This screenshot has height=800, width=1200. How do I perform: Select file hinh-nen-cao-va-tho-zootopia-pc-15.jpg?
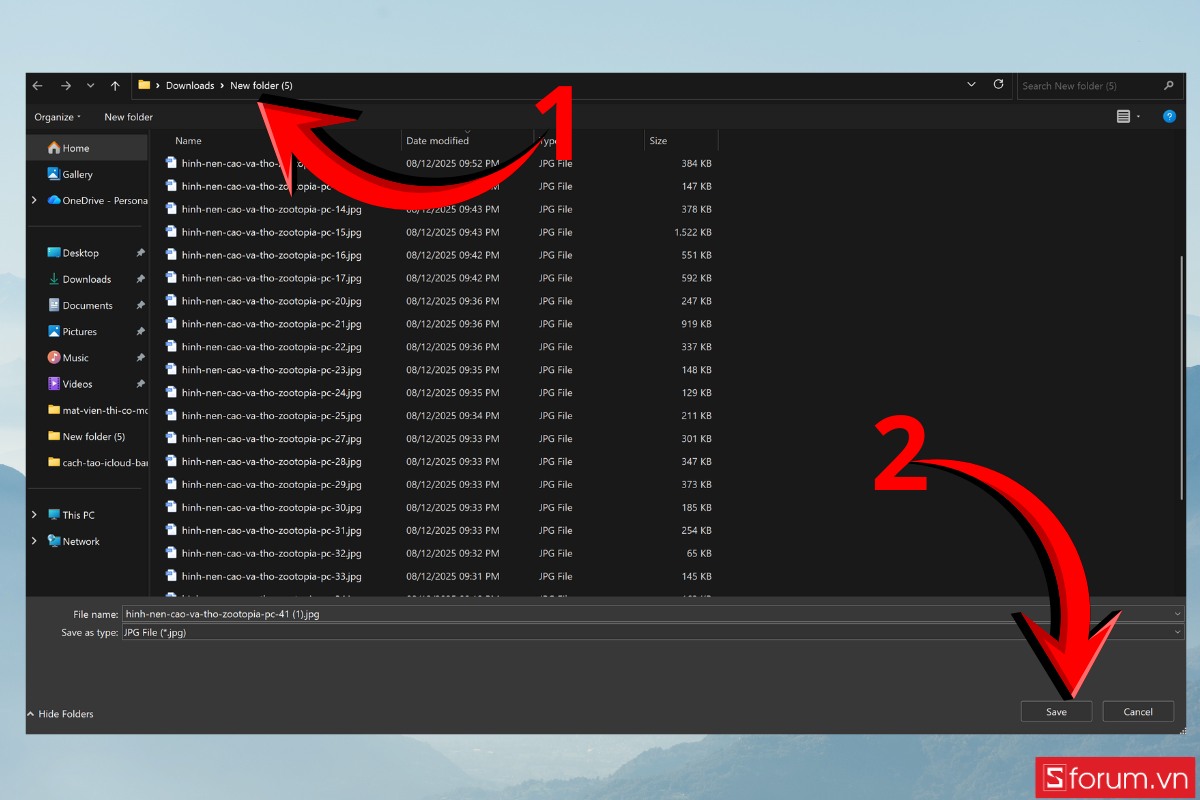tap(271, 232)
